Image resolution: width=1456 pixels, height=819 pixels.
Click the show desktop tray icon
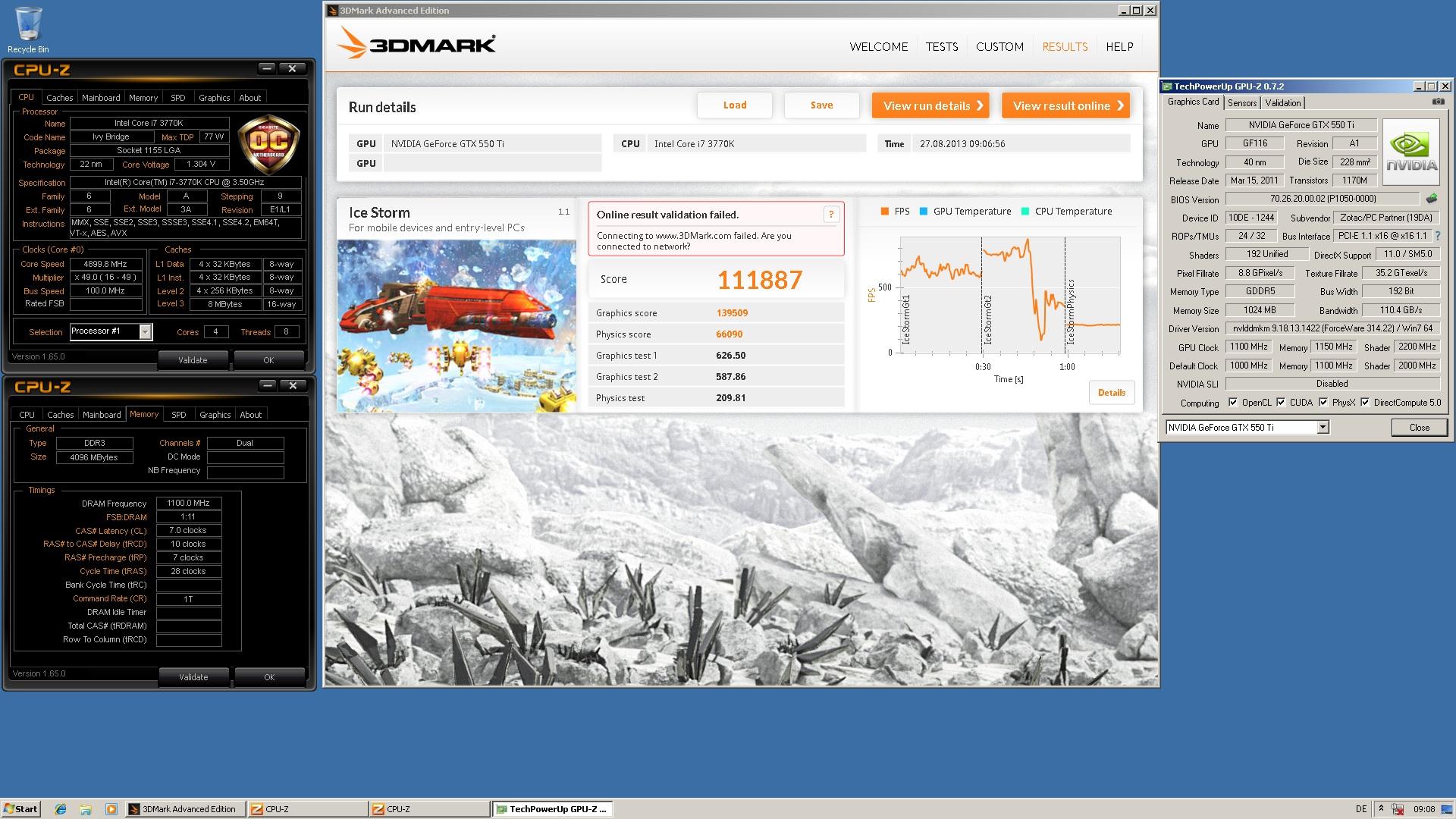click(x=1448, y=809)
